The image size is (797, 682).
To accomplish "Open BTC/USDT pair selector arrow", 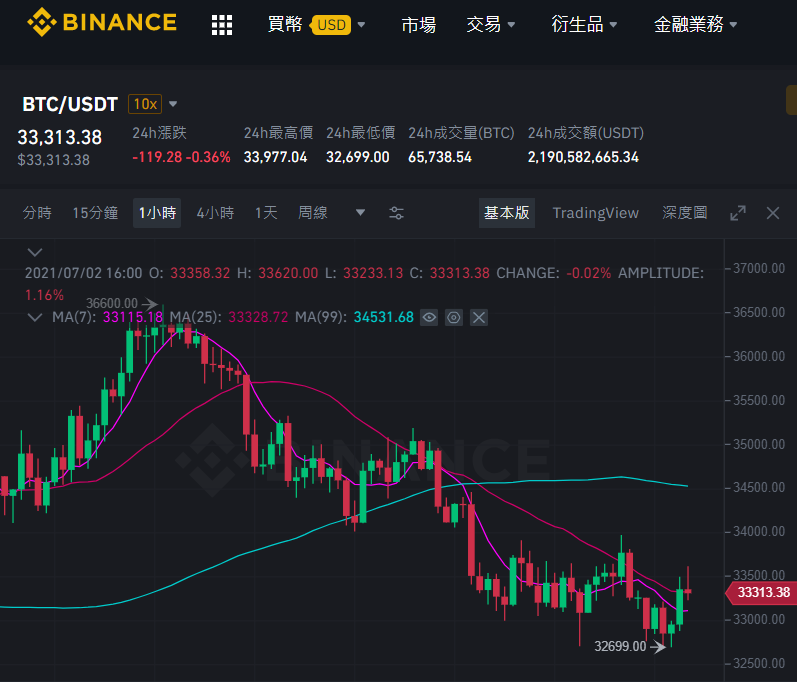I will (173, 104).
